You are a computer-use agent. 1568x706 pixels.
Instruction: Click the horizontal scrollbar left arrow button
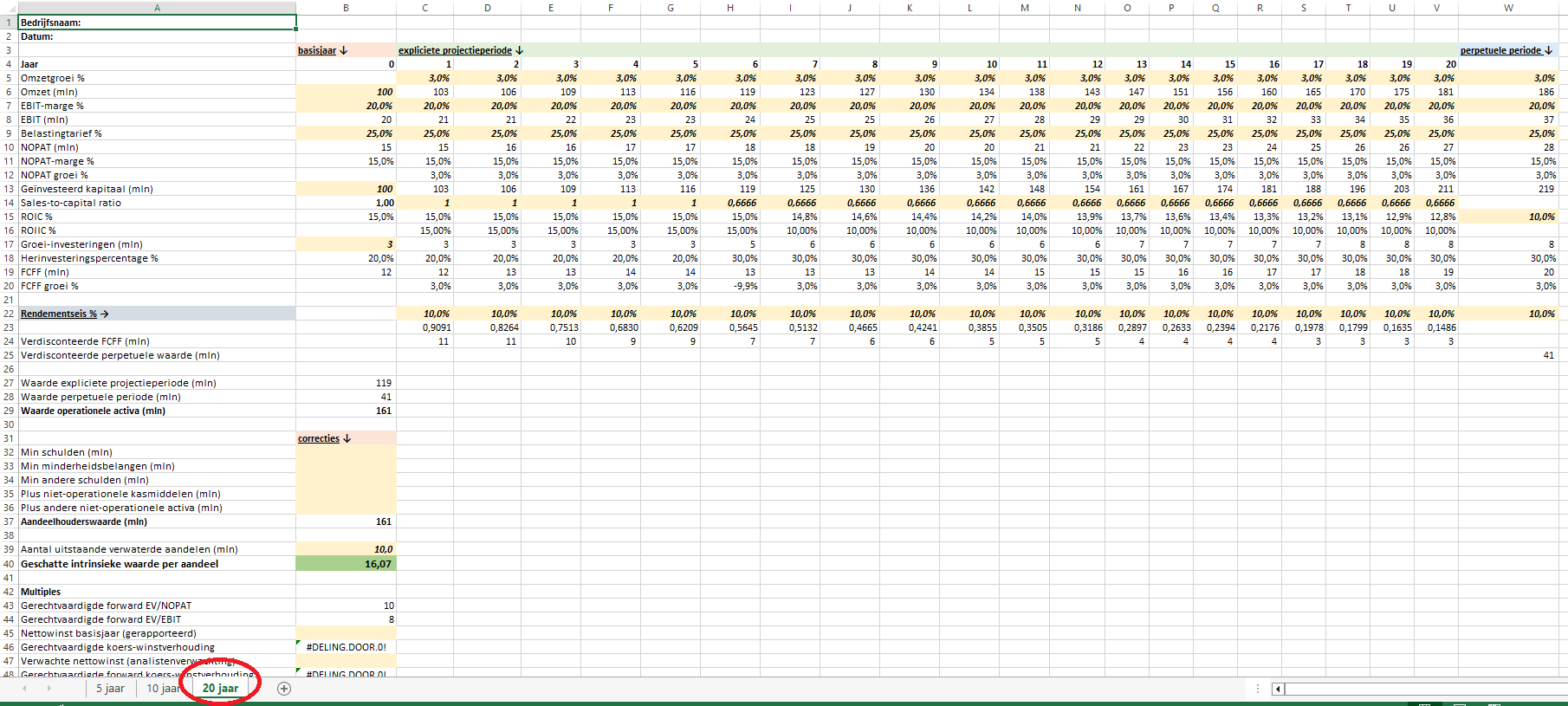pos(1278,689)
